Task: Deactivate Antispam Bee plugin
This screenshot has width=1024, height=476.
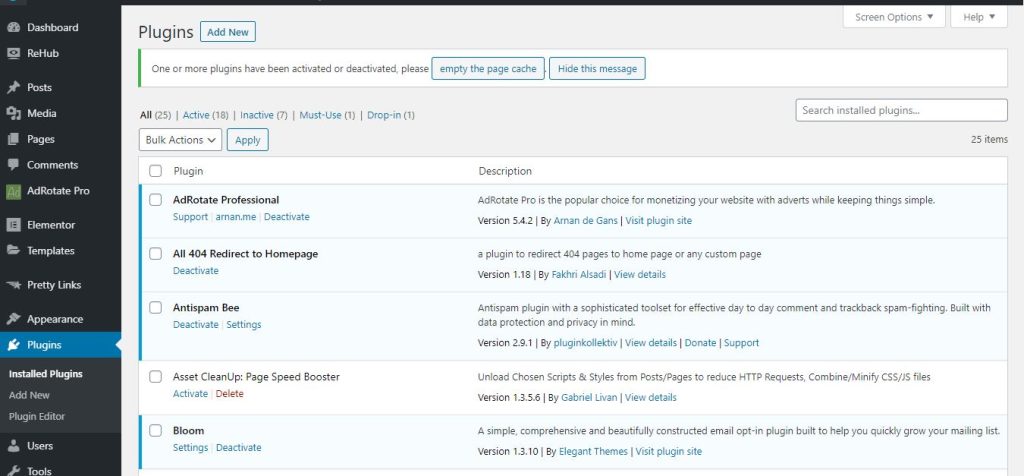Action: point(196,325)
